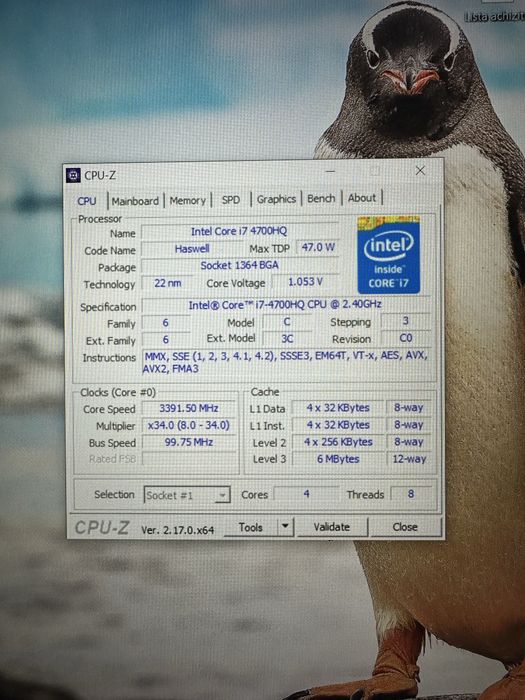Click the Cores value 4
Viewport: 525px width, 700px height.
pyautogui.click(x=306, y=494)
